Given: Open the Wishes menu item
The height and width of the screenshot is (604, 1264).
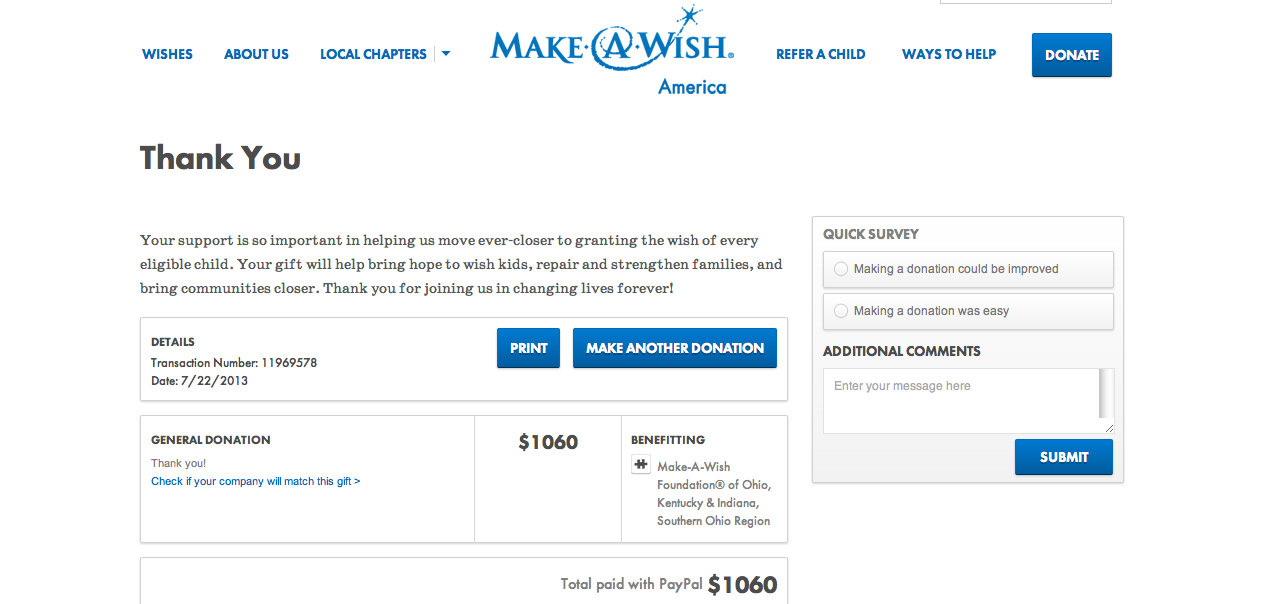Looking at the screenshot, I should point(167,54).
